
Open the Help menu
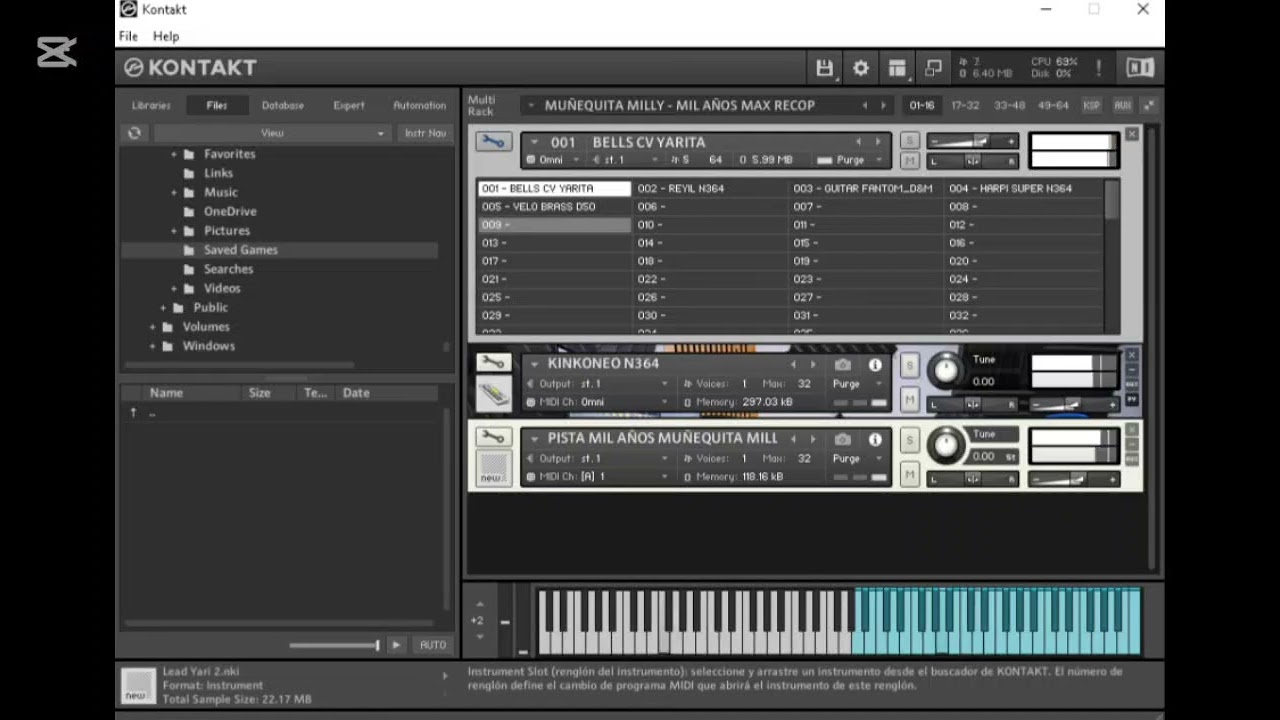click(166, 36)
